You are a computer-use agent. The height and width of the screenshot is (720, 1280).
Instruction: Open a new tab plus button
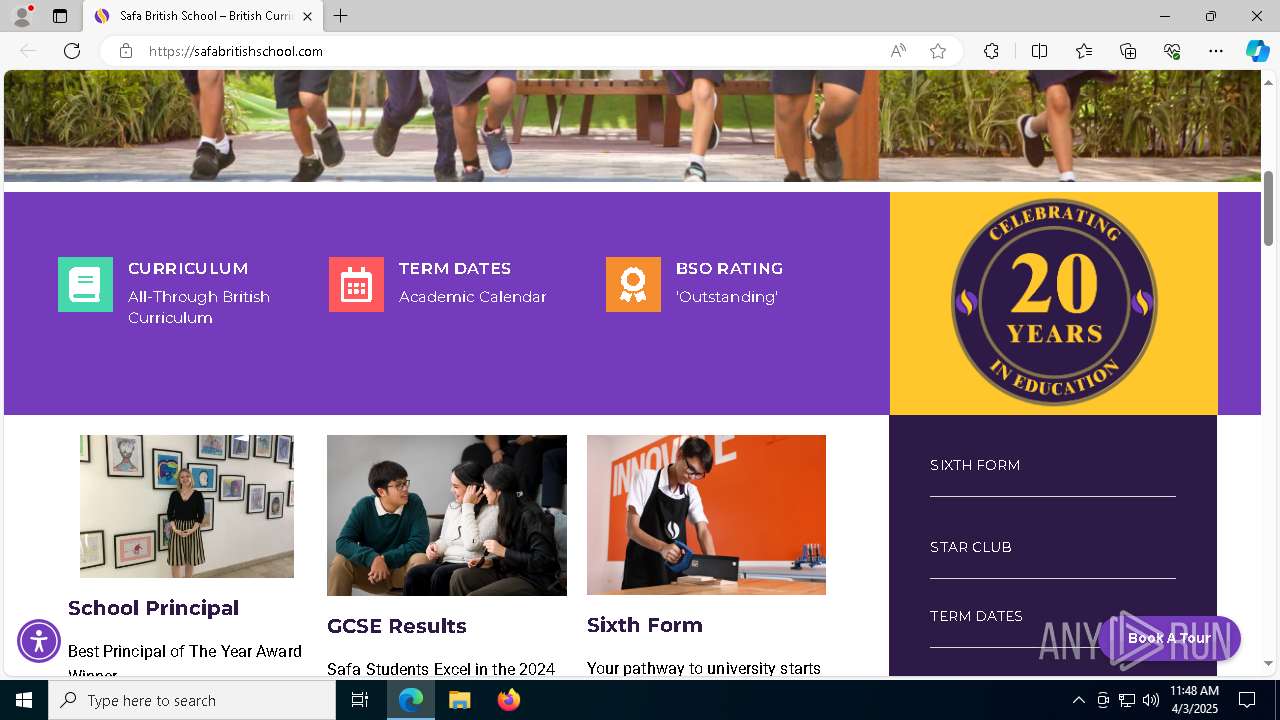(x=341, y=16)
